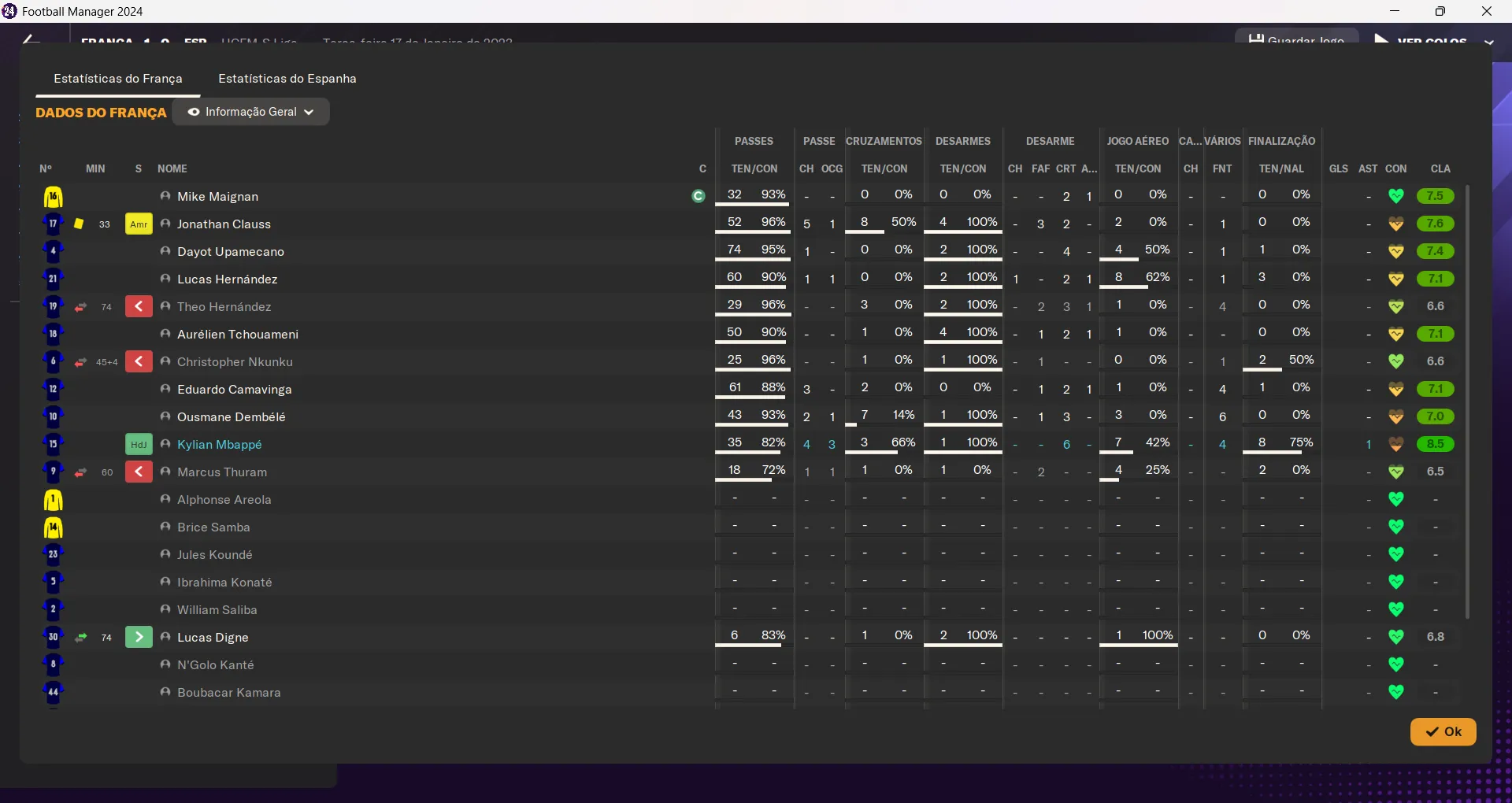Click Ousmane Dembélé's crossing completion bar
This screenshot has height=803, width=1512.
(x=884, y=425)
